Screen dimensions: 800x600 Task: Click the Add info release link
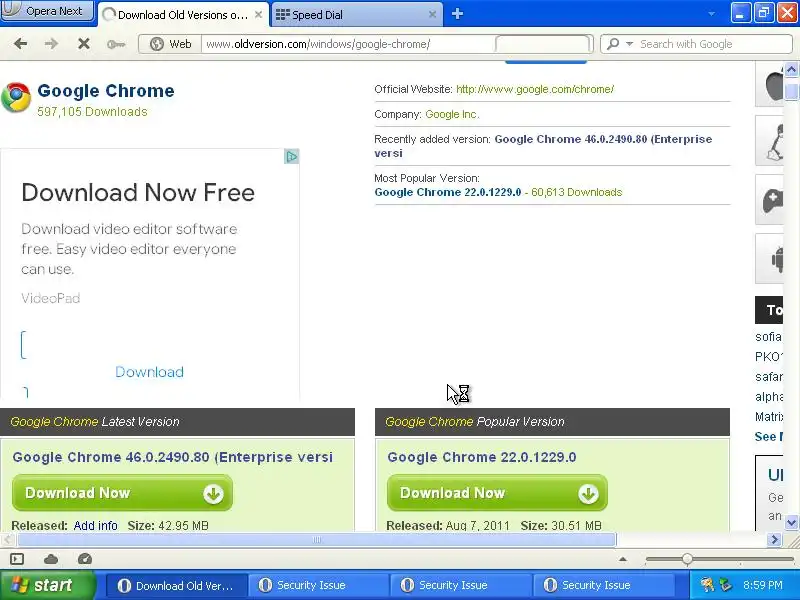pyautogui.click(x=95, y=526)
